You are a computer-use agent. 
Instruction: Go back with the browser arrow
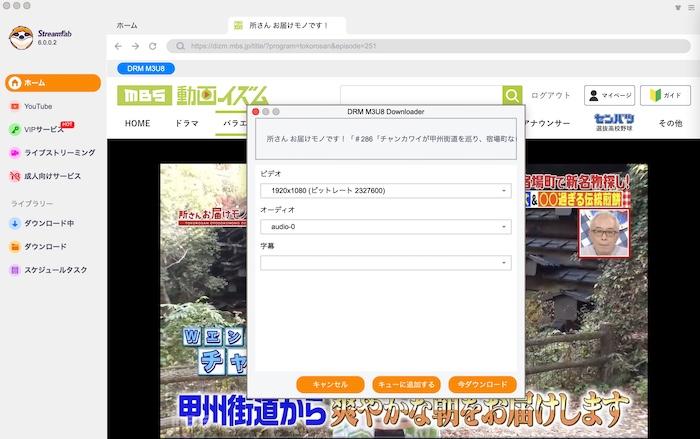(118, 46)
